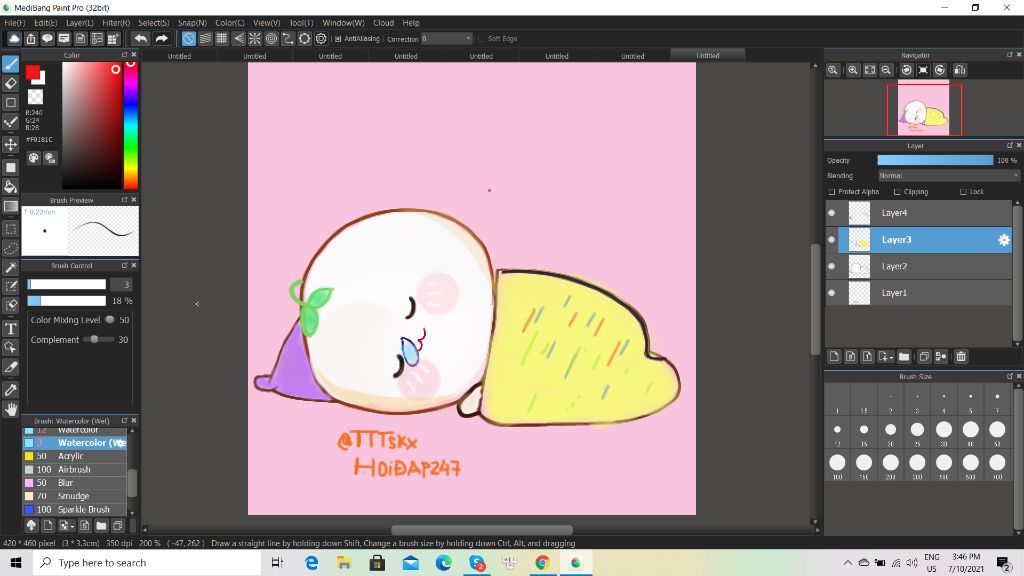This screenshot has height=576, width=1024.
Task: Open the Blending mode dropdown
Action: click(x=948, y=176)
